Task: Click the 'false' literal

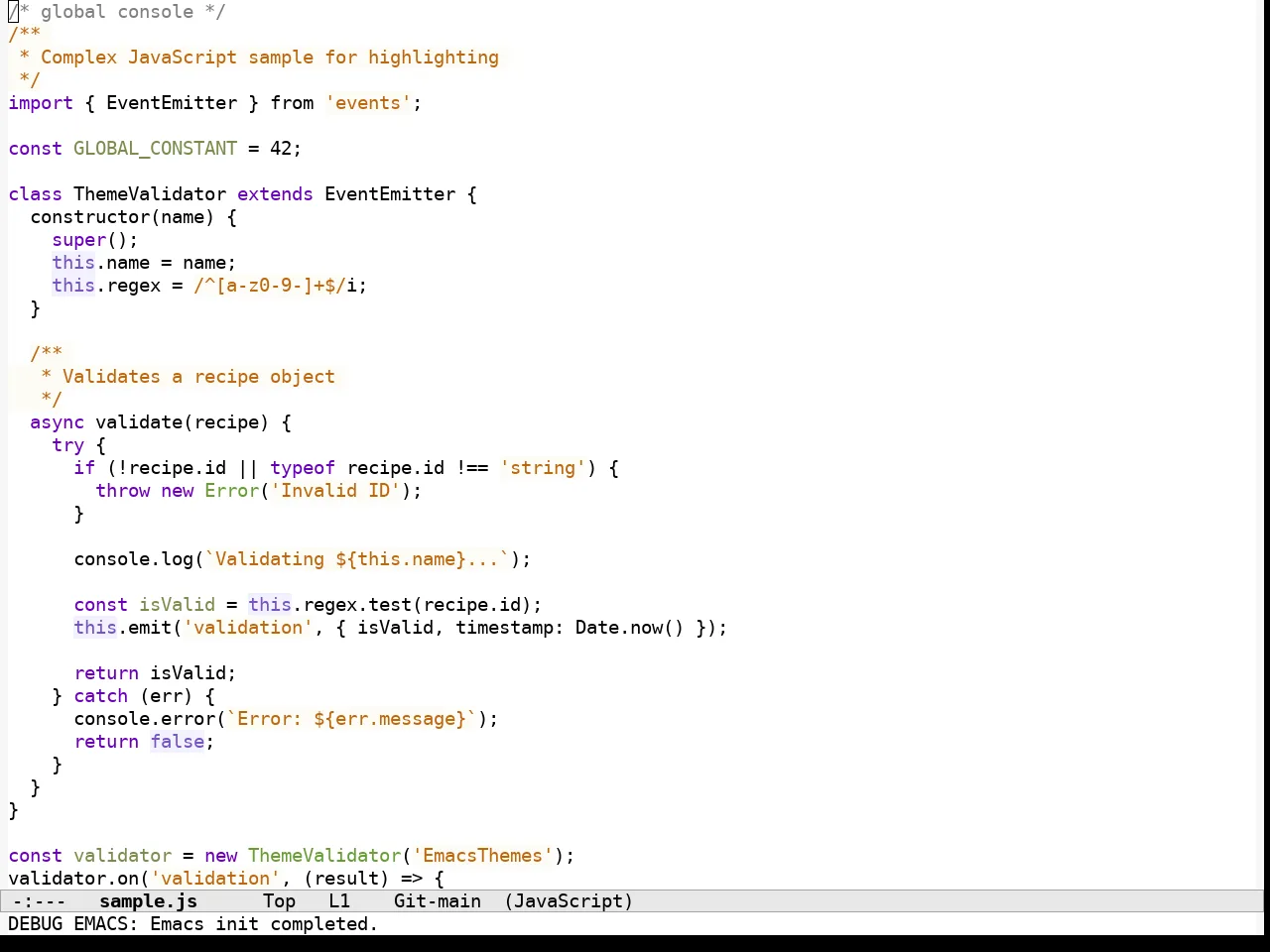Action: click(x=177, y=742)
